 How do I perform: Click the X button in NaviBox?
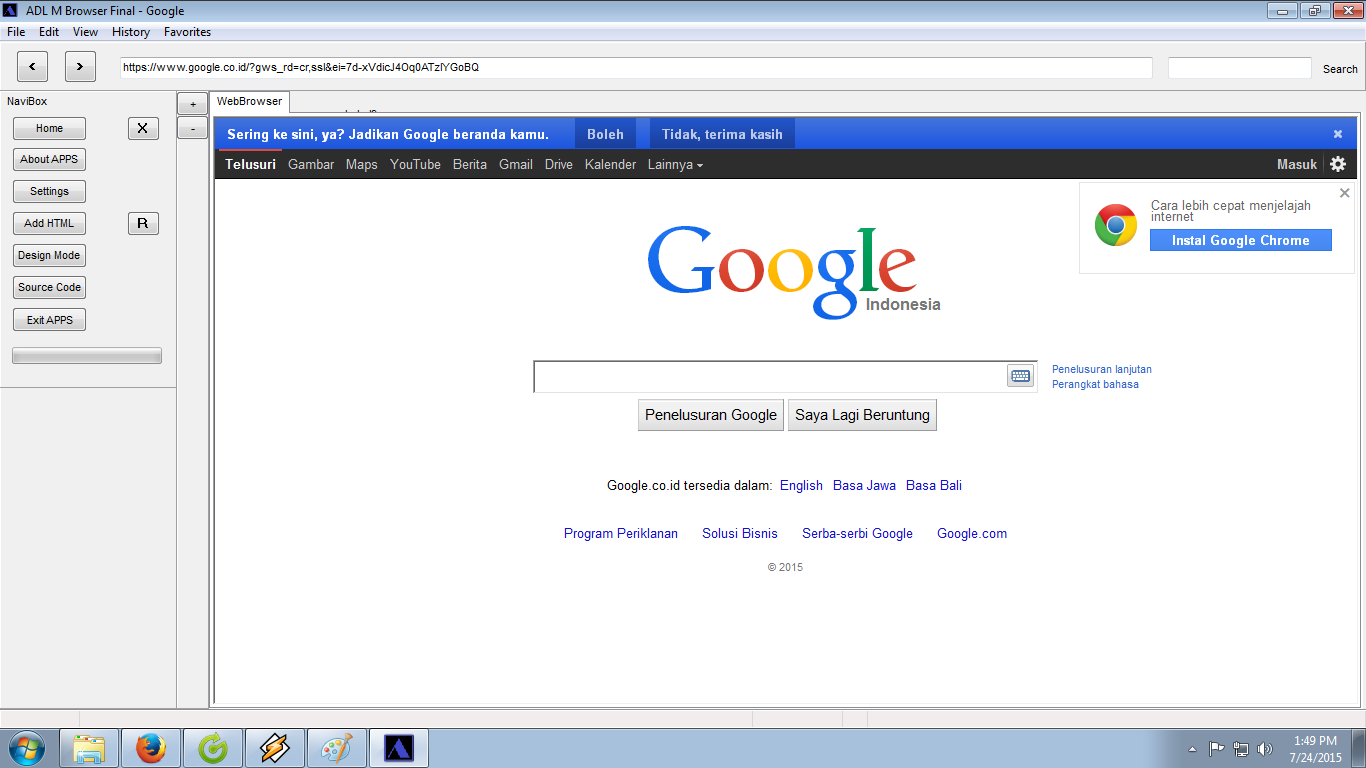coord(143,128)
